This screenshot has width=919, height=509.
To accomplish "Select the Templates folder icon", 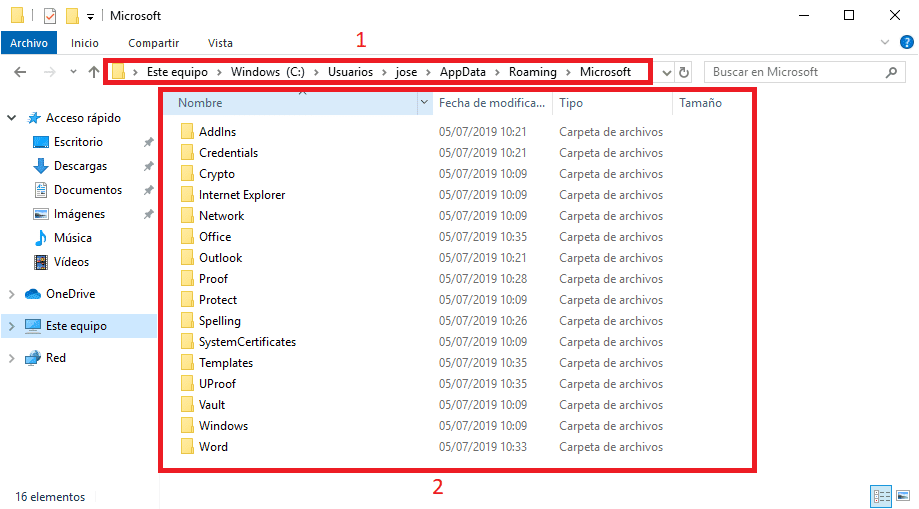I will coord(187,362).
